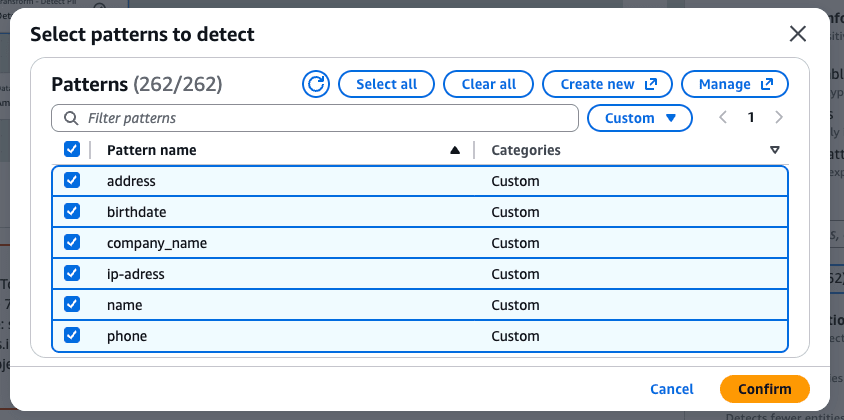Click the Custom category of name row
The image size is (844, 420).
coord(515,305)
